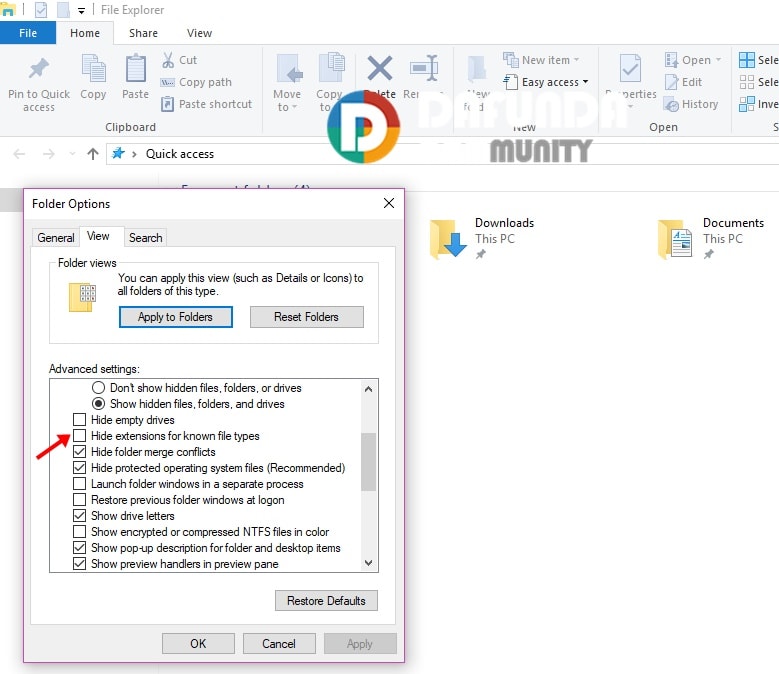Click the Copy icon in the ribbon
Screen dimensions: 779x674
pyautogui.click(x=93, y=70)
